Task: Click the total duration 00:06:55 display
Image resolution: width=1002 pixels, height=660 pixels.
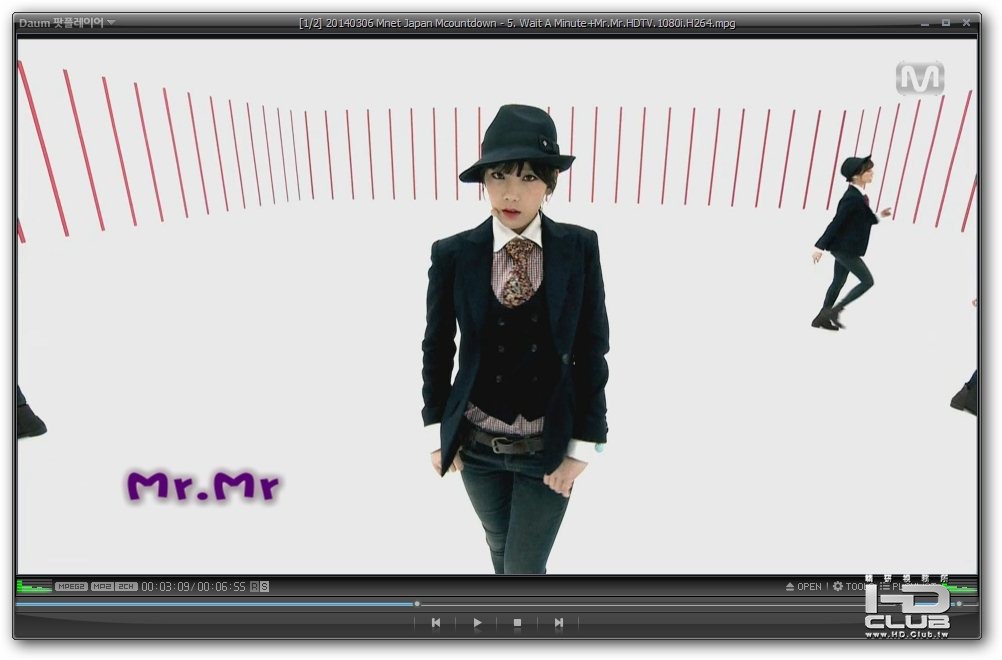Action: (x=221, y=587)
